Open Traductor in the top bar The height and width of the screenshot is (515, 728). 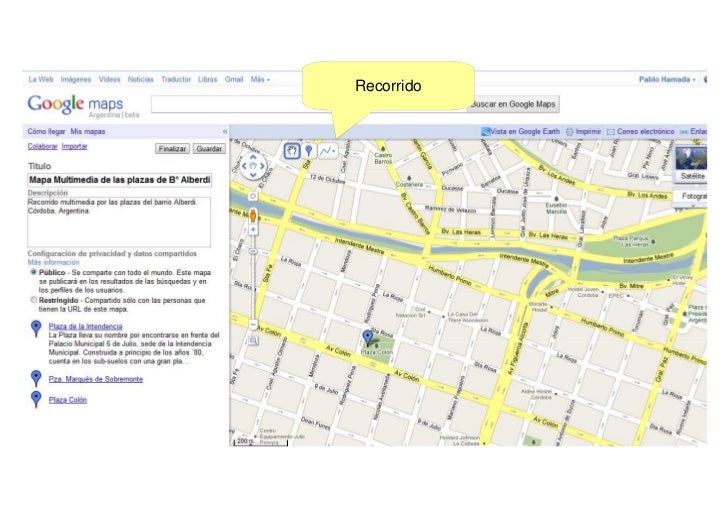click(176, 79)
